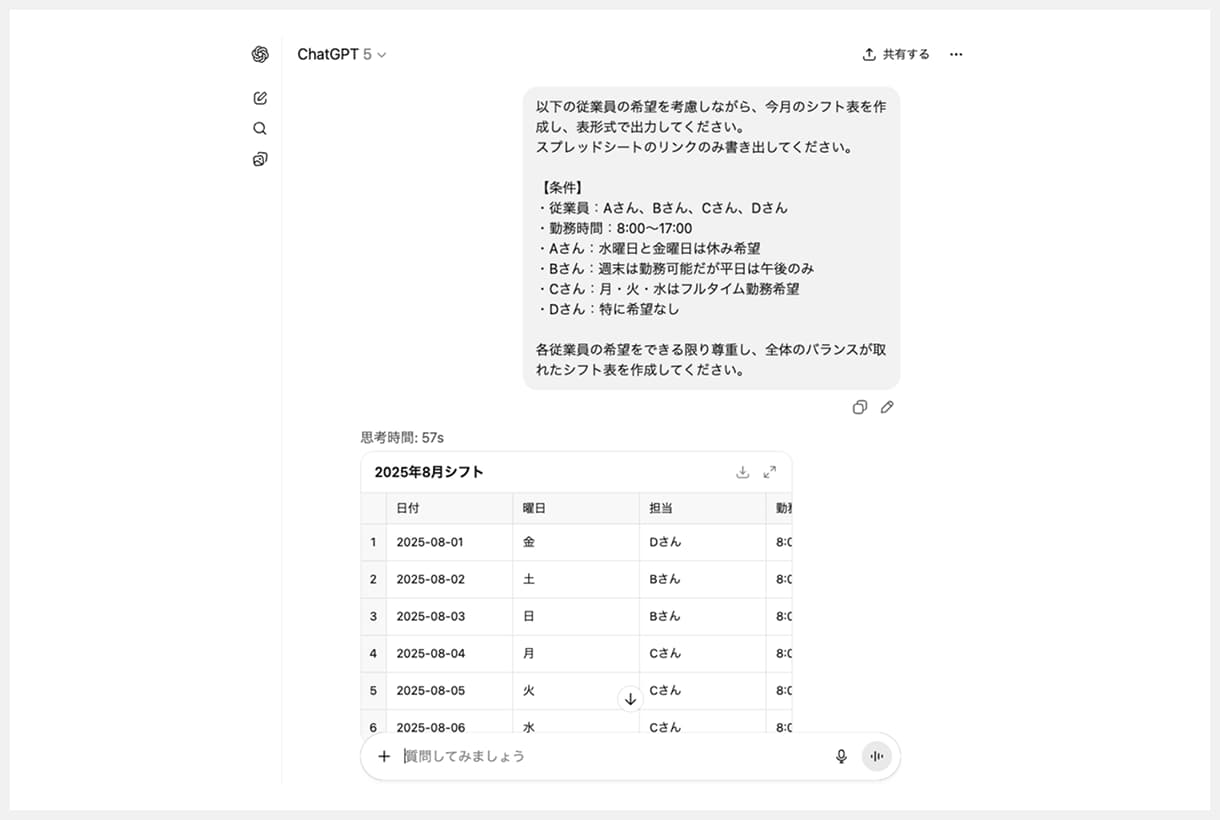Click the search icon in the sidebar
This screenshot has width=1220, height=820.
(x=260, y=128)
